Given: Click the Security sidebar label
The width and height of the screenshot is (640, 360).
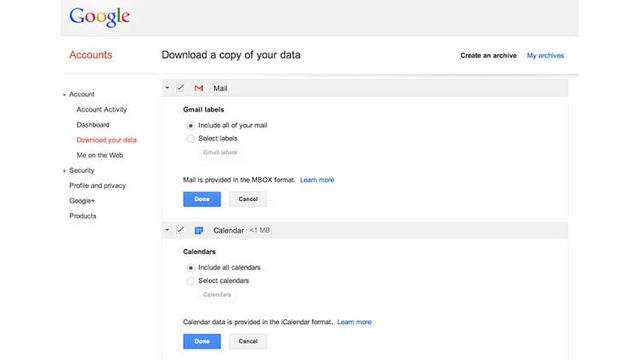Looking at the screenshot, I should (82, 170).
